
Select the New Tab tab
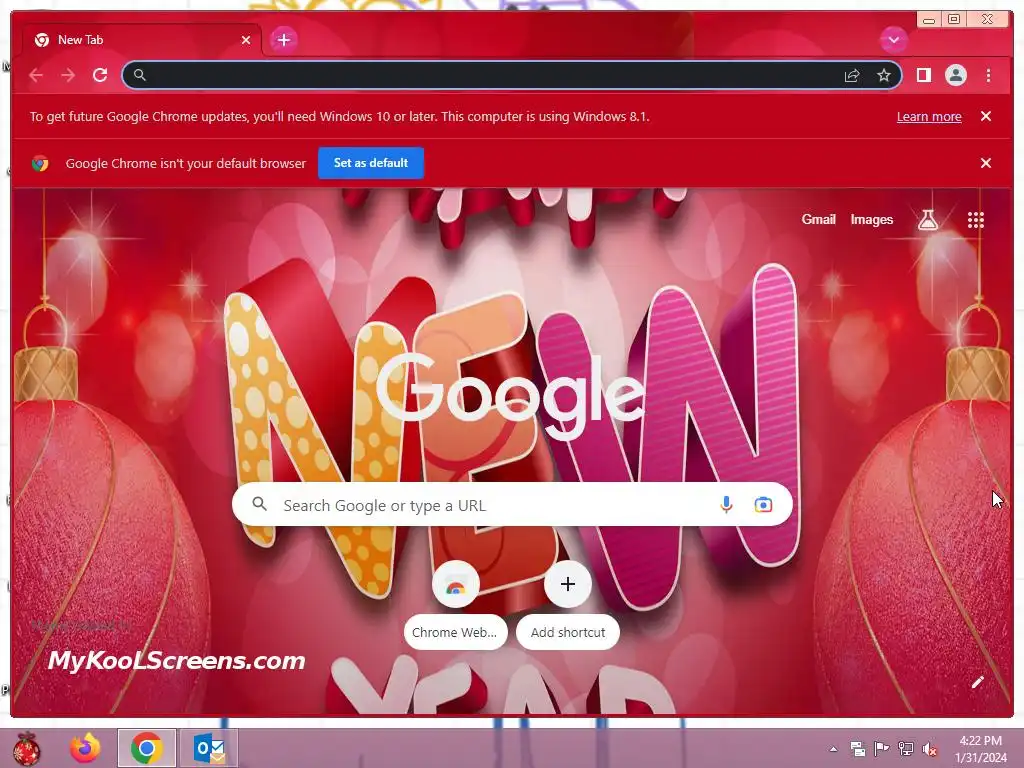[x=142, y=40]
